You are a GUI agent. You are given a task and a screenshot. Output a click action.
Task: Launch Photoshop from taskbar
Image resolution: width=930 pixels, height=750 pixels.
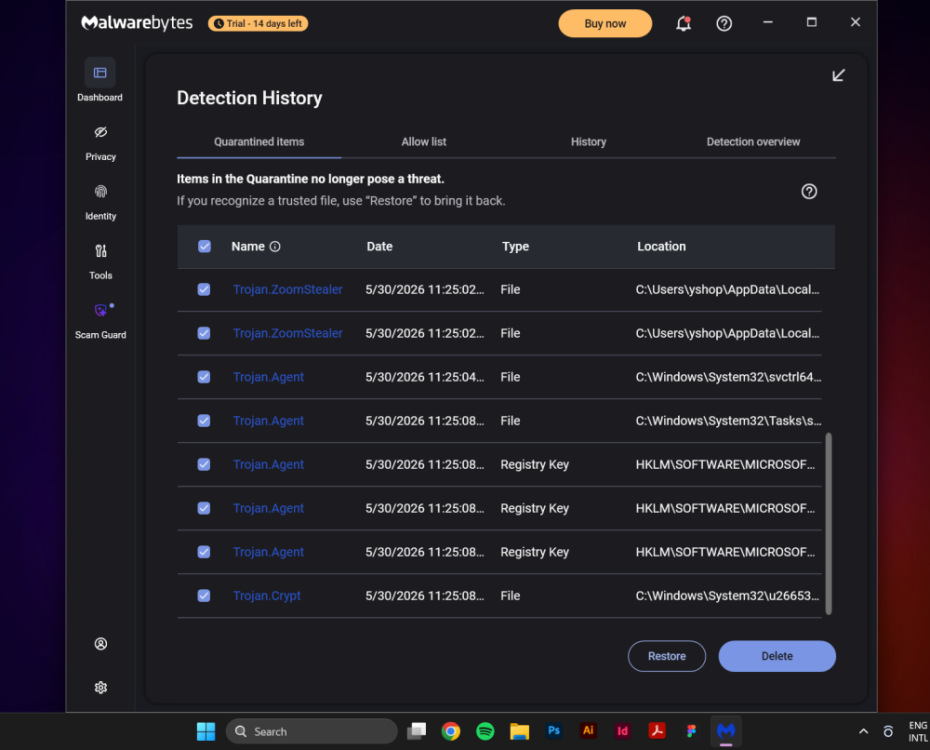pos(554,731)
